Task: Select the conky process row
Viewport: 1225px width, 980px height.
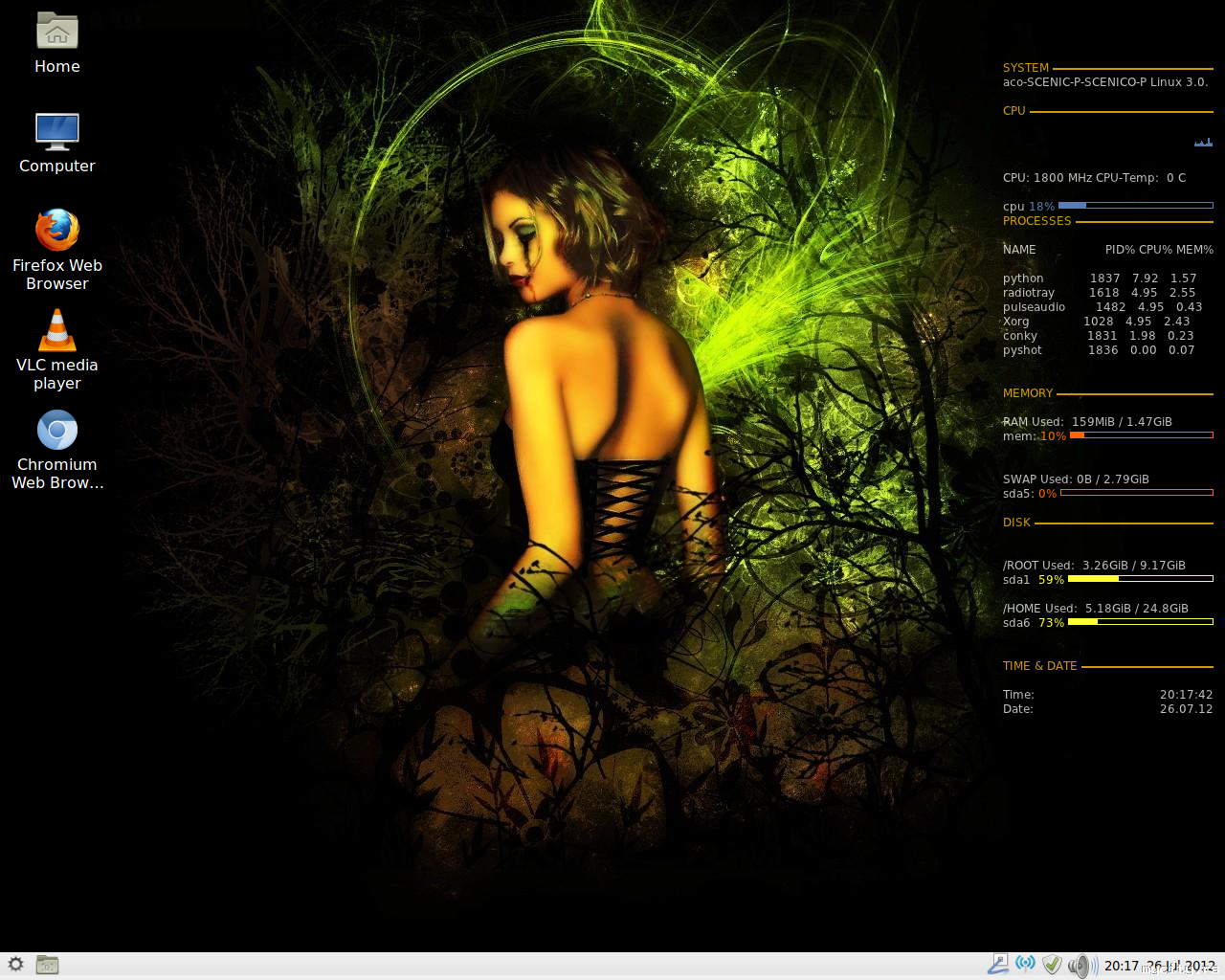Action: [x=1099, y=336]
